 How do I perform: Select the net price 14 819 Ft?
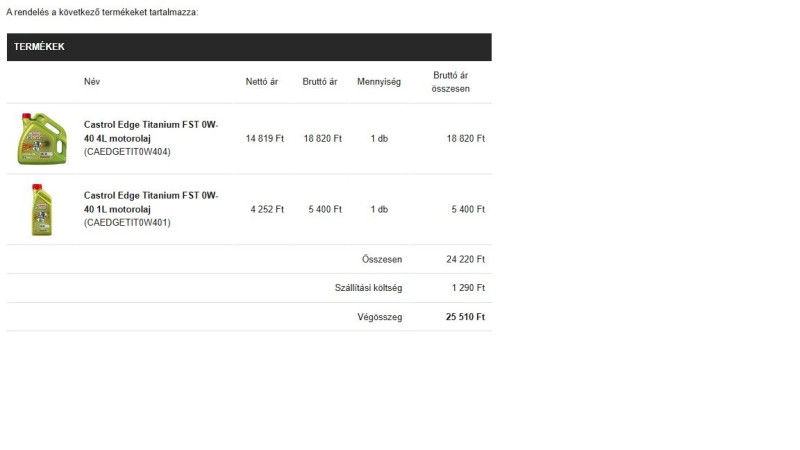[265, 139]
